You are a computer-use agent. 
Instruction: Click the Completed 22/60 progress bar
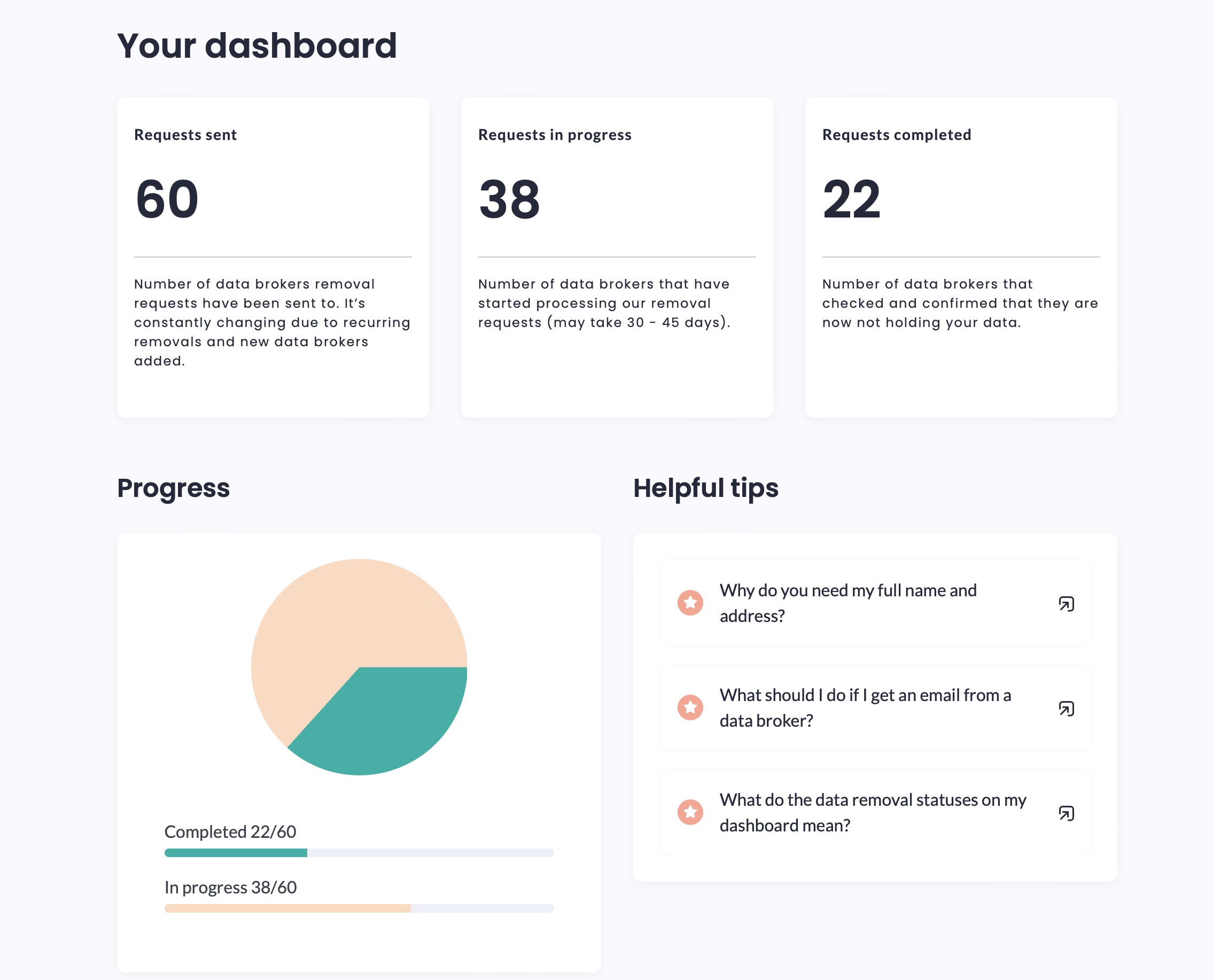point(359,852)
